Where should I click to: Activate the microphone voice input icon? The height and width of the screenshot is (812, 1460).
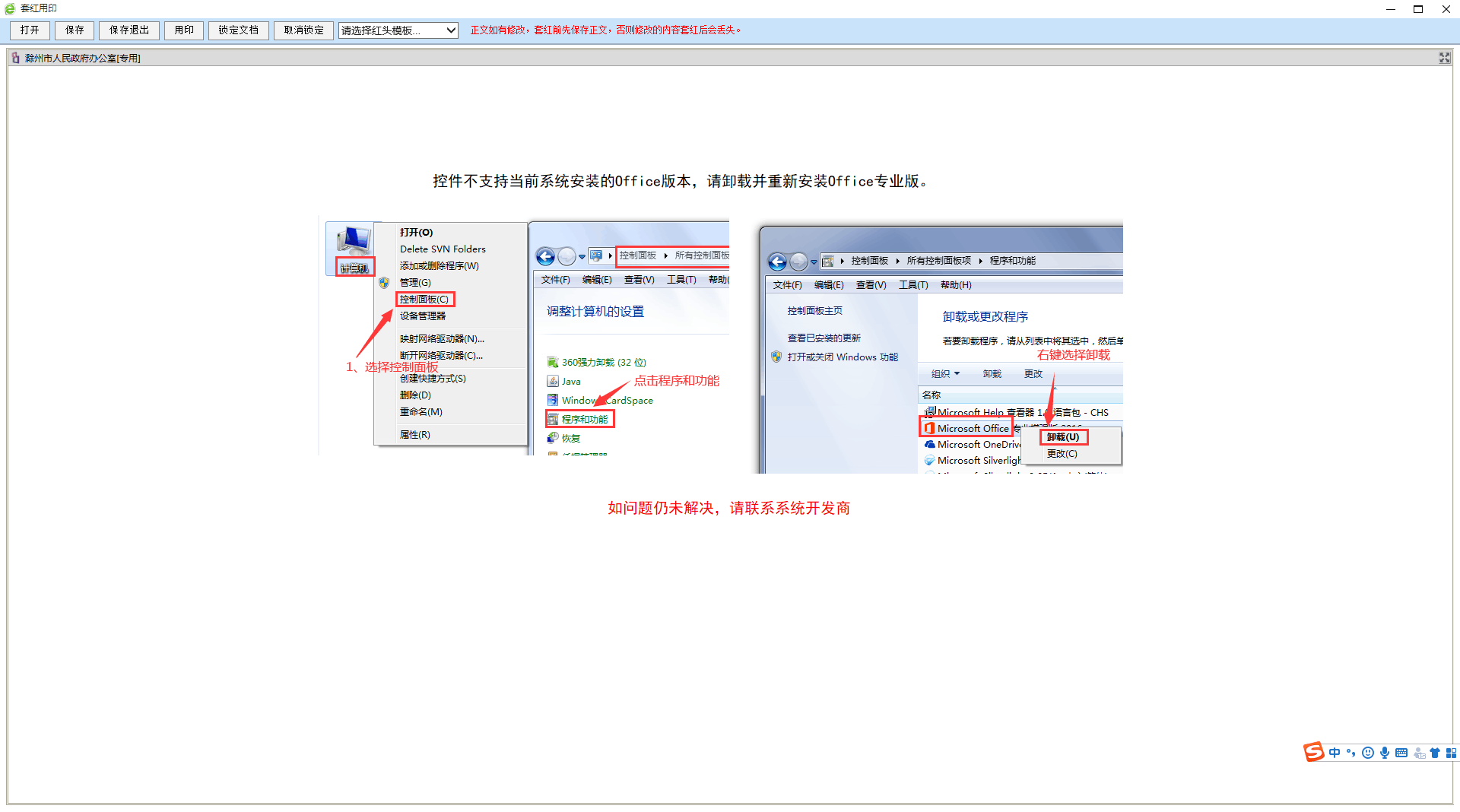coord(1385,753)
